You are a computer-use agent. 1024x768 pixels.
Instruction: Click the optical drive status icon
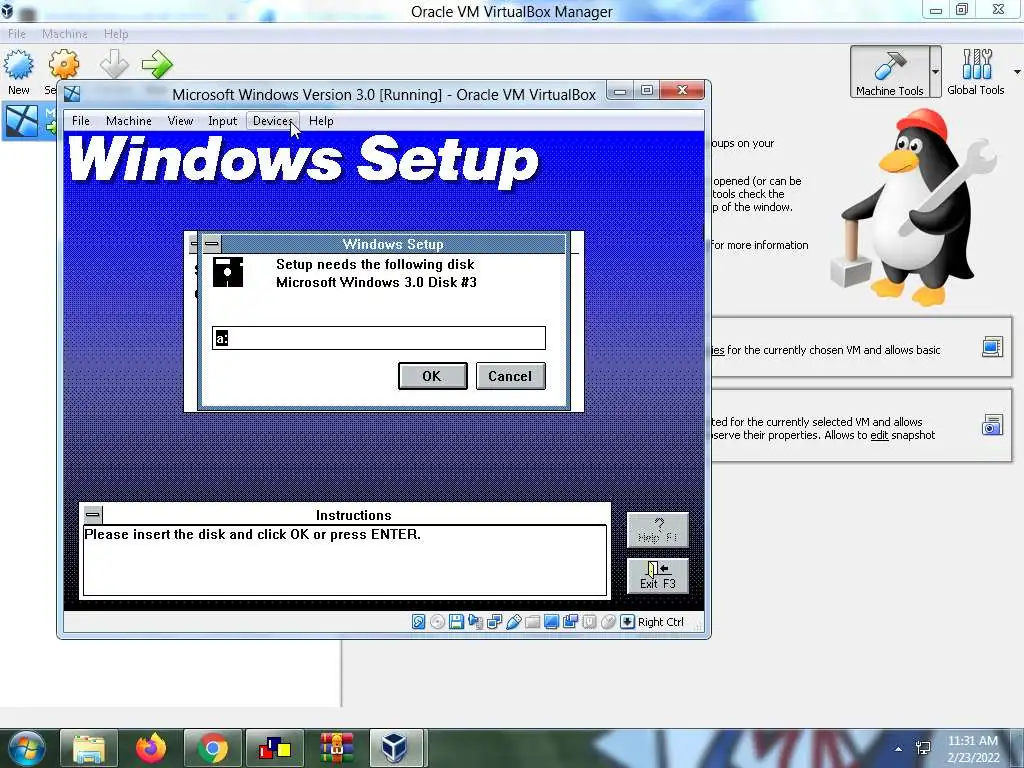point(438,622)
